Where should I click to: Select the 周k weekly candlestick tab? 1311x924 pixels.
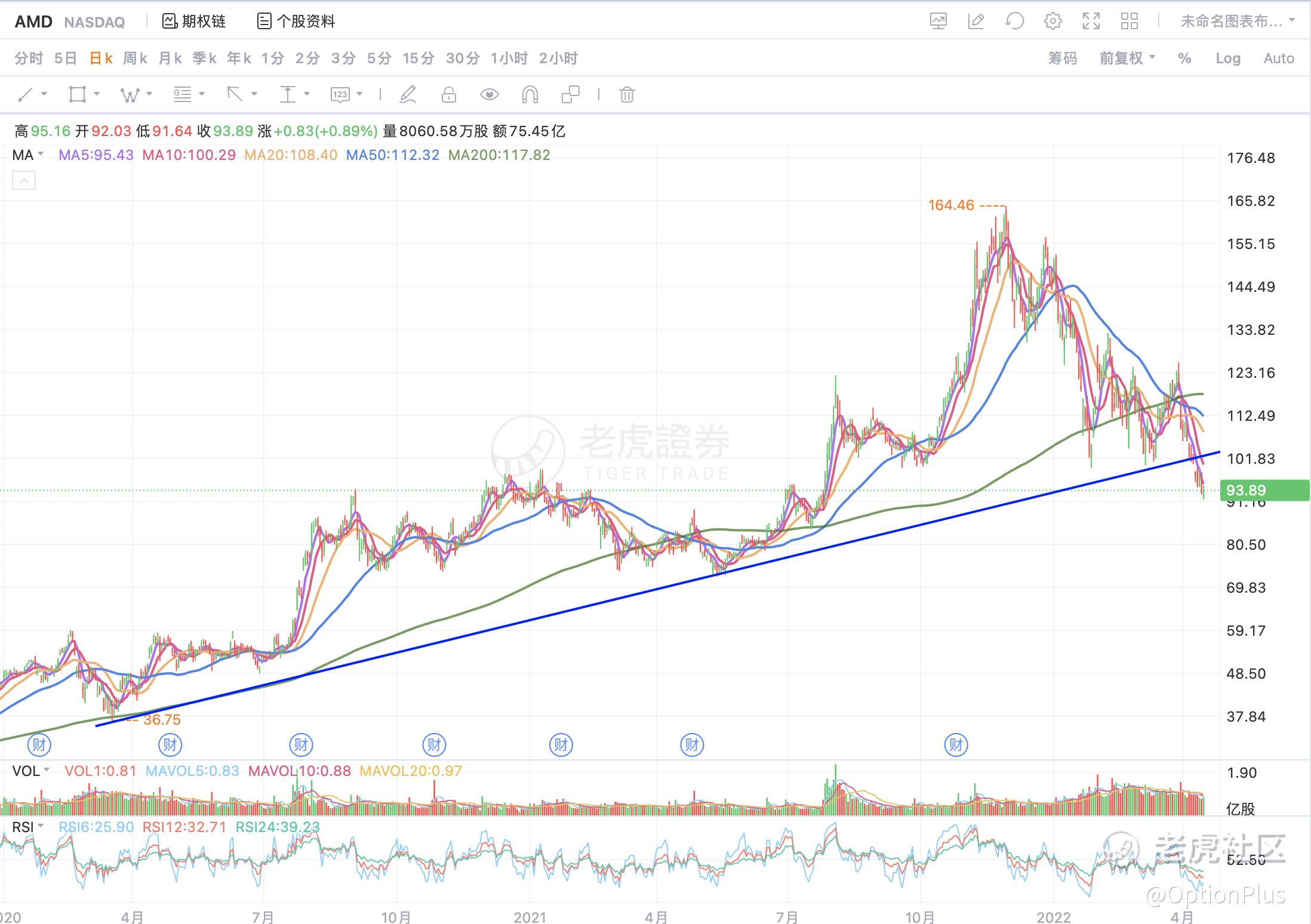(136, 58)
